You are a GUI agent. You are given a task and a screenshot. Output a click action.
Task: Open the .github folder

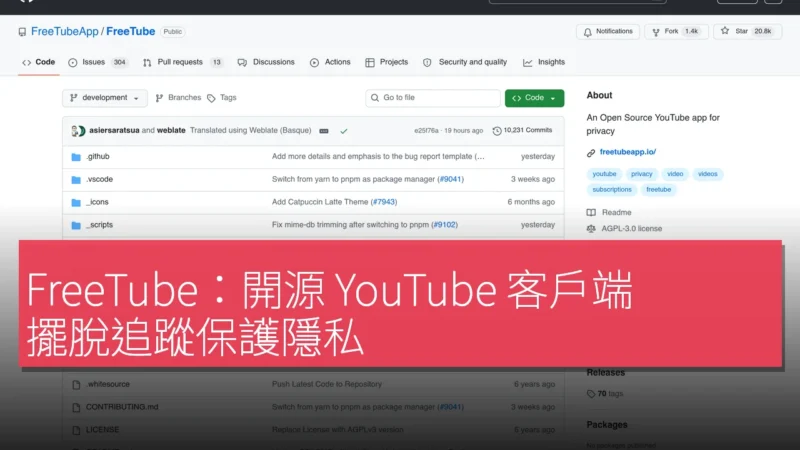(x=97, y=157)
